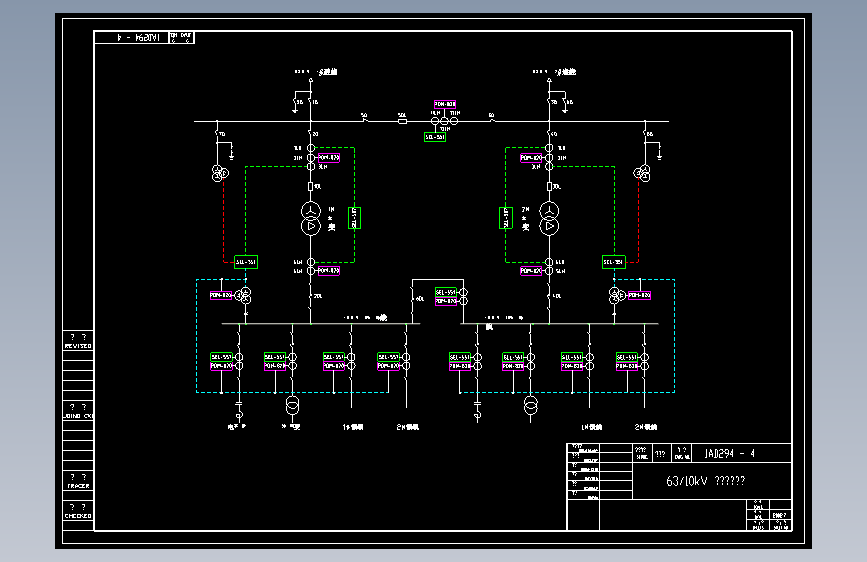This screenshot has height=562, width=867.
Task: Pick PDM-820 box at far-right auxiliary transformer
Action: [x=640, y=295]
